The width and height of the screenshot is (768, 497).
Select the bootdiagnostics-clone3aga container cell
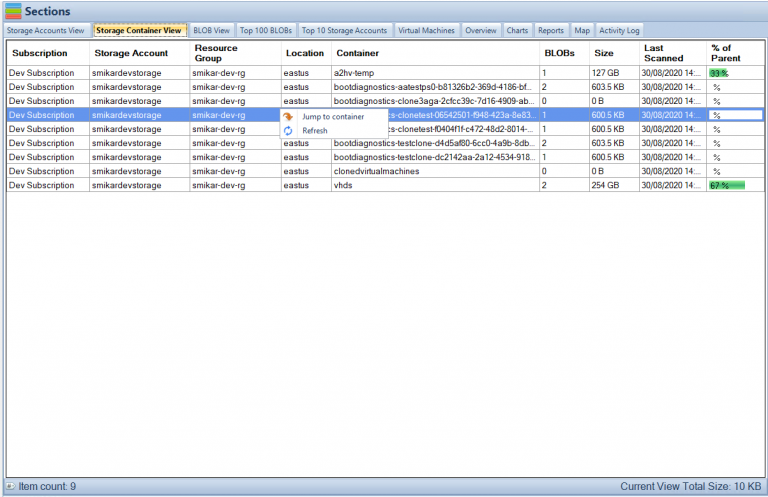pos(435,101)
